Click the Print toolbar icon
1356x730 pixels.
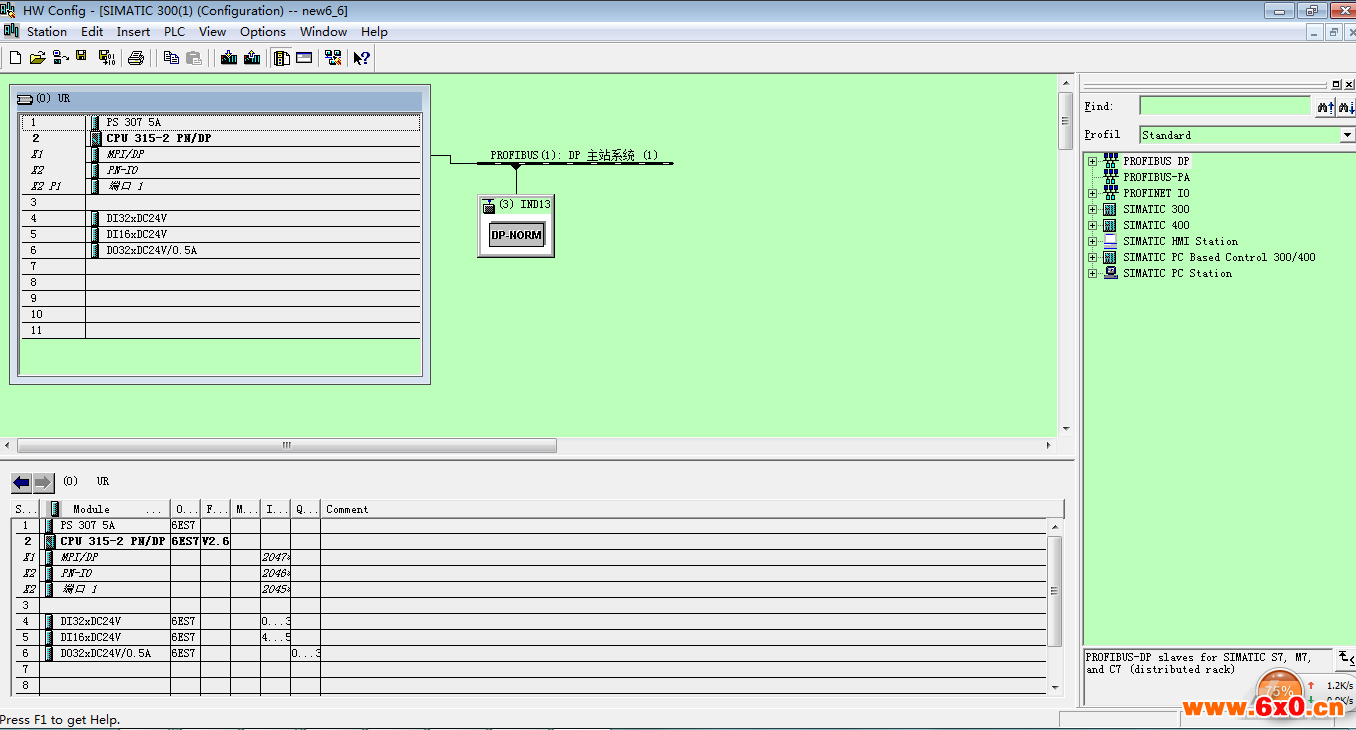tap(136, 58)
